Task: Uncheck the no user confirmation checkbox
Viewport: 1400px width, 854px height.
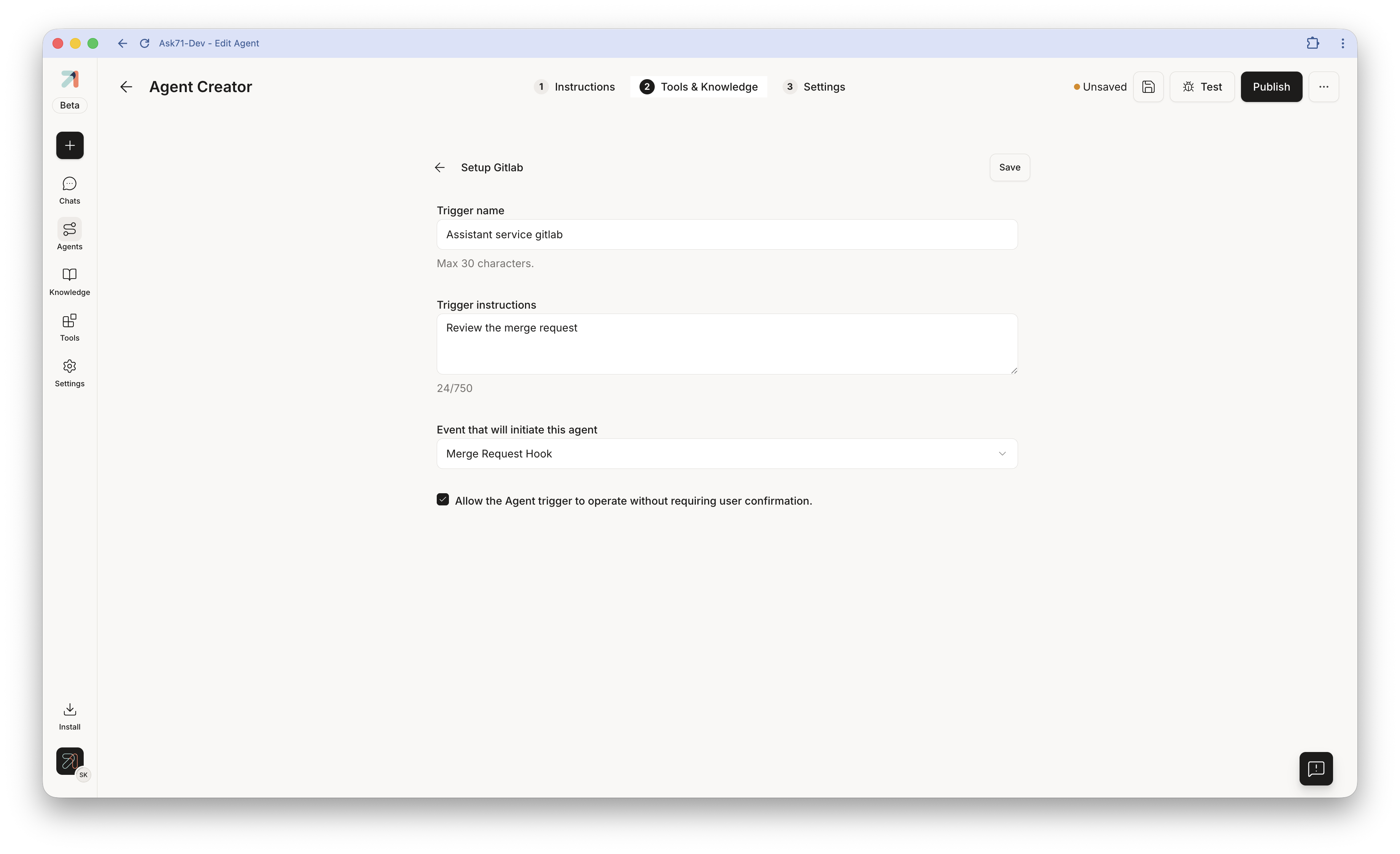Action: point(442,499)
